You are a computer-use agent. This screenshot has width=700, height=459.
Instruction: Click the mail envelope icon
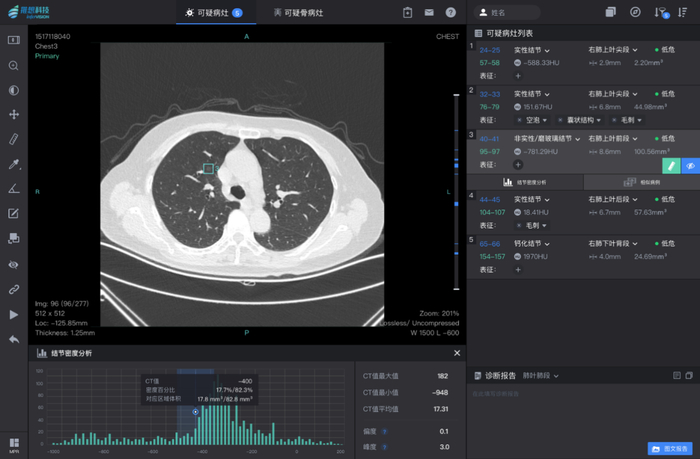tap(429, 13)
